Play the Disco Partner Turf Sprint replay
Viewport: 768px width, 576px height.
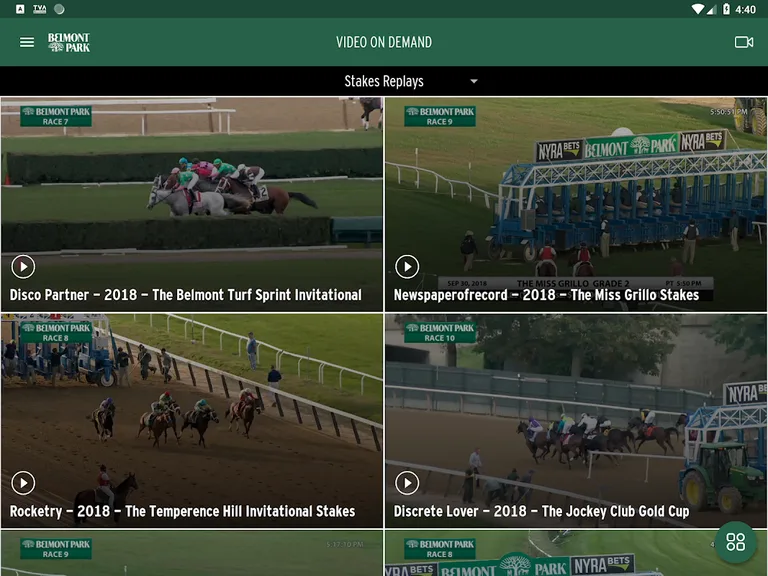coord(23,266)
